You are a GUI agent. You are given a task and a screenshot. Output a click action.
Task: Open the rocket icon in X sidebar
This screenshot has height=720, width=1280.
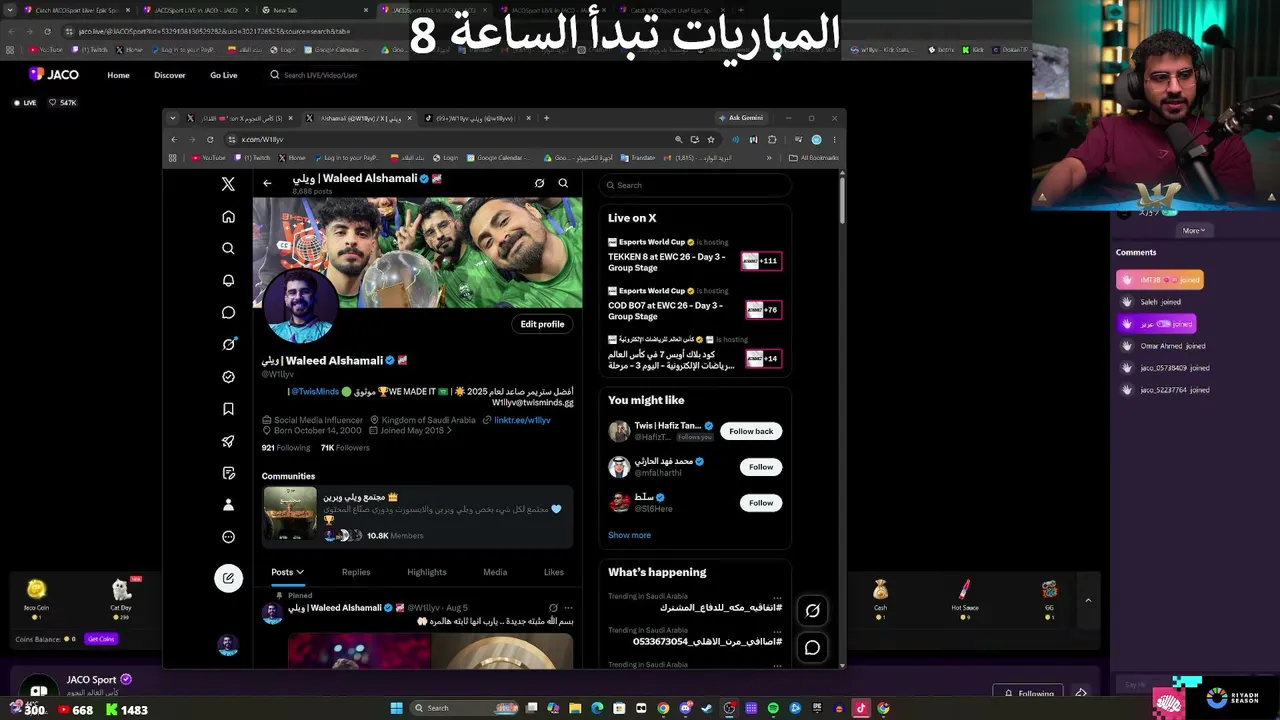pos(228,441)
